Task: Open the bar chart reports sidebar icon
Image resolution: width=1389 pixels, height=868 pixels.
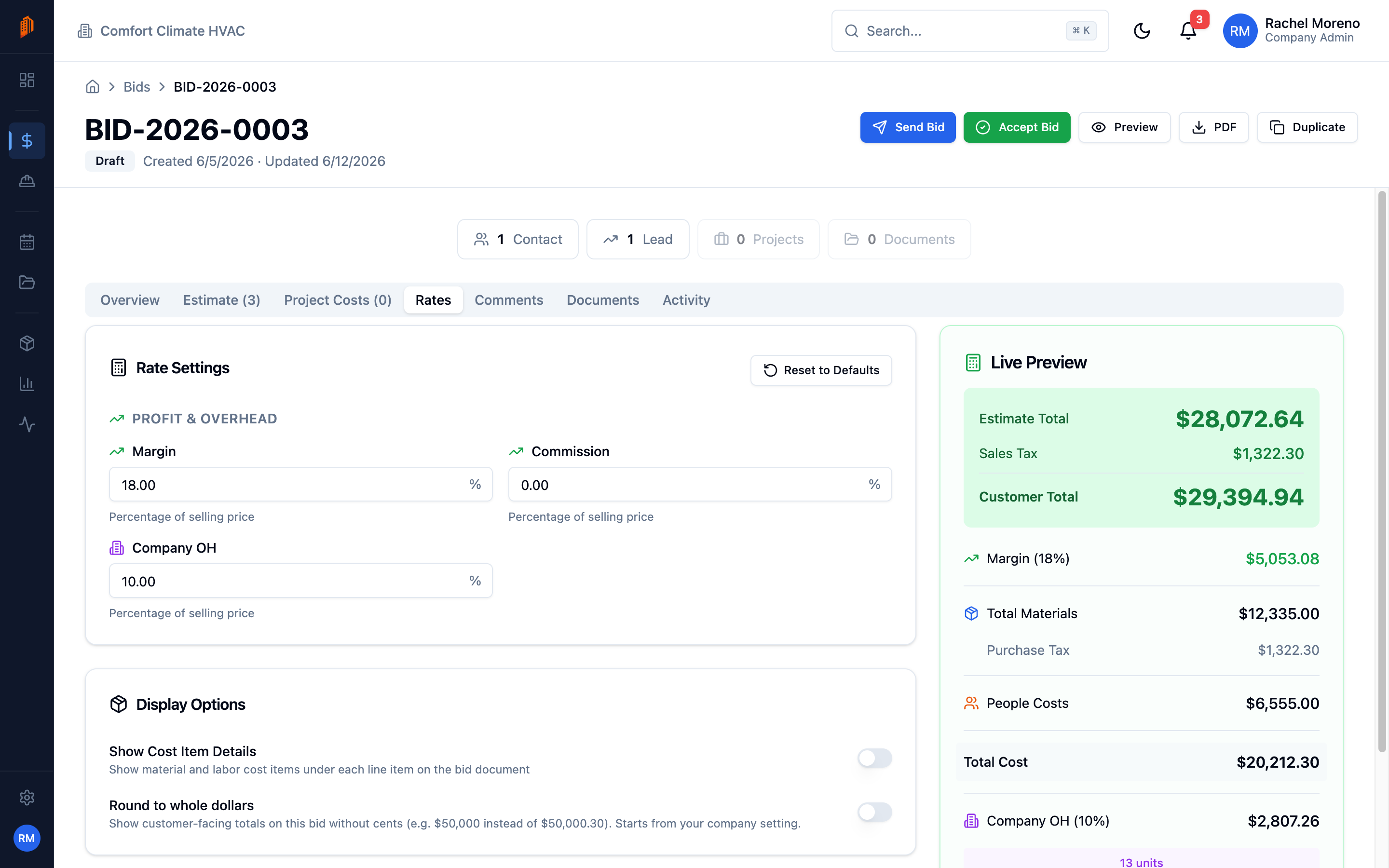Action: point(27,384)
